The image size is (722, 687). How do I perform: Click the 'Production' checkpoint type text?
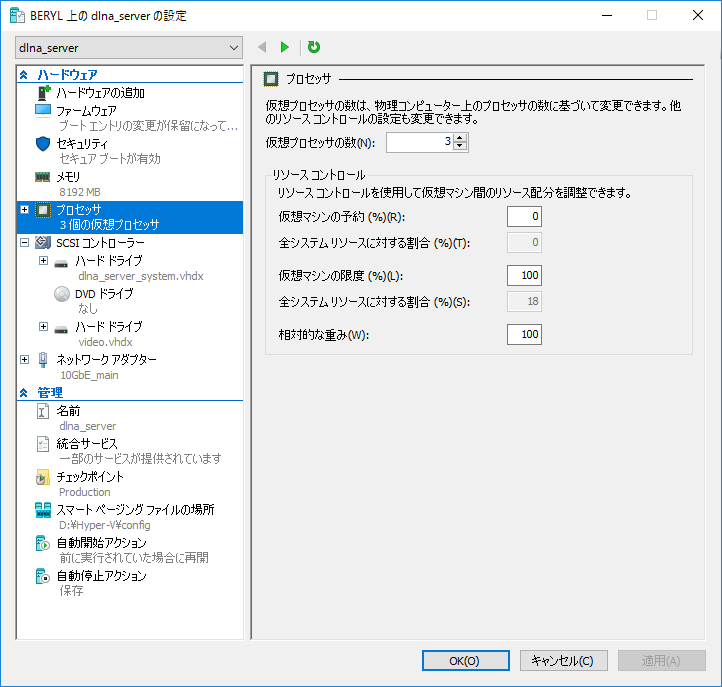85,492
